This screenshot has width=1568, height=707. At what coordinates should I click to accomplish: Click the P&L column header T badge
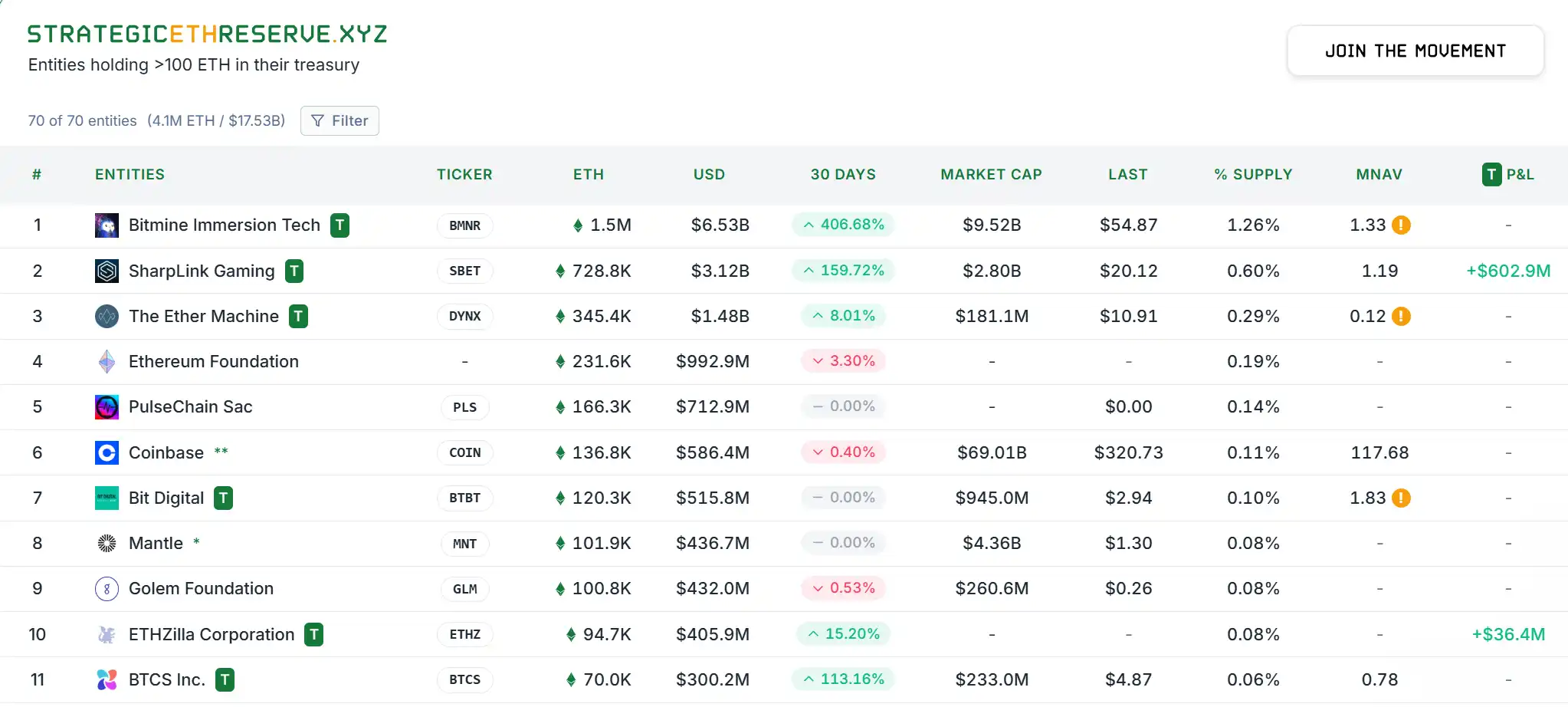click(x=1491, y=175)
